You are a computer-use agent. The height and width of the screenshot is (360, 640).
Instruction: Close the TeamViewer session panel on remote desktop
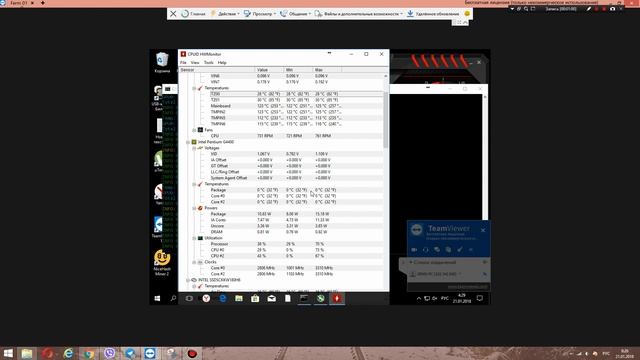[483, 231]
